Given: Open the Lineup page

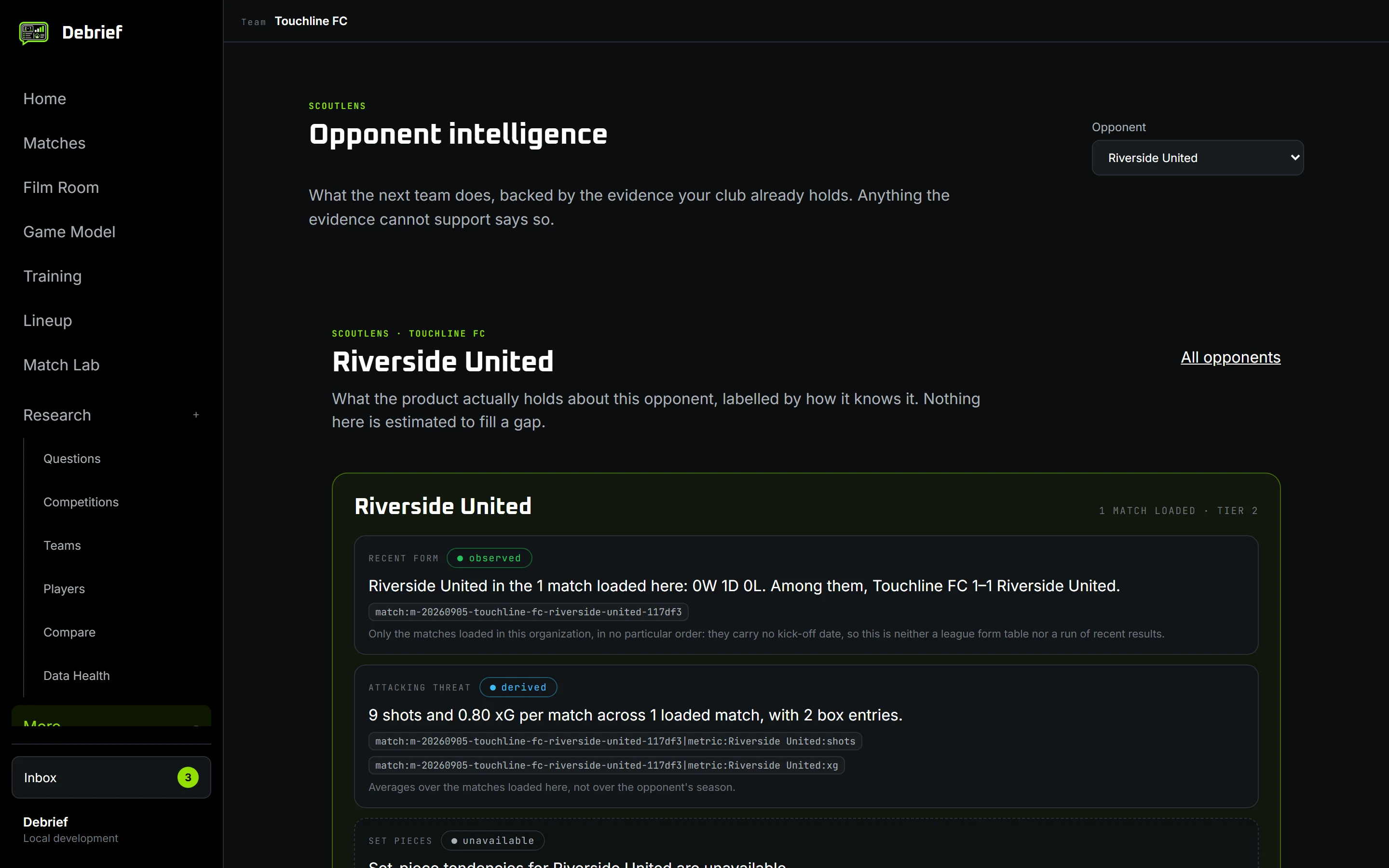Looking at the screenshot, I should pyautogui.click(x=48, y=320).
